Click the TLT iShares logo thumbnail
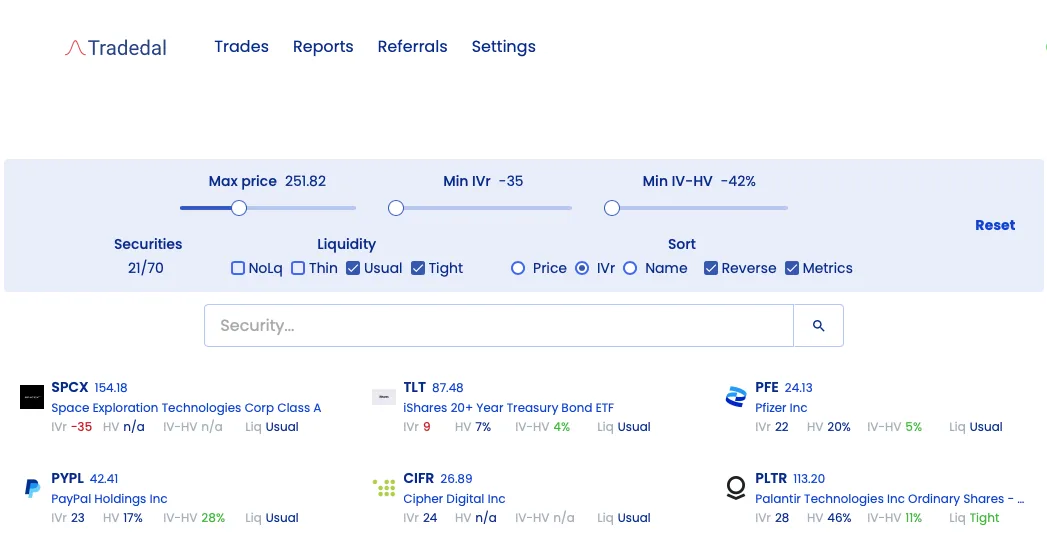The width and height of the screenshot is (1047, 543). click(x=384, y=397)
